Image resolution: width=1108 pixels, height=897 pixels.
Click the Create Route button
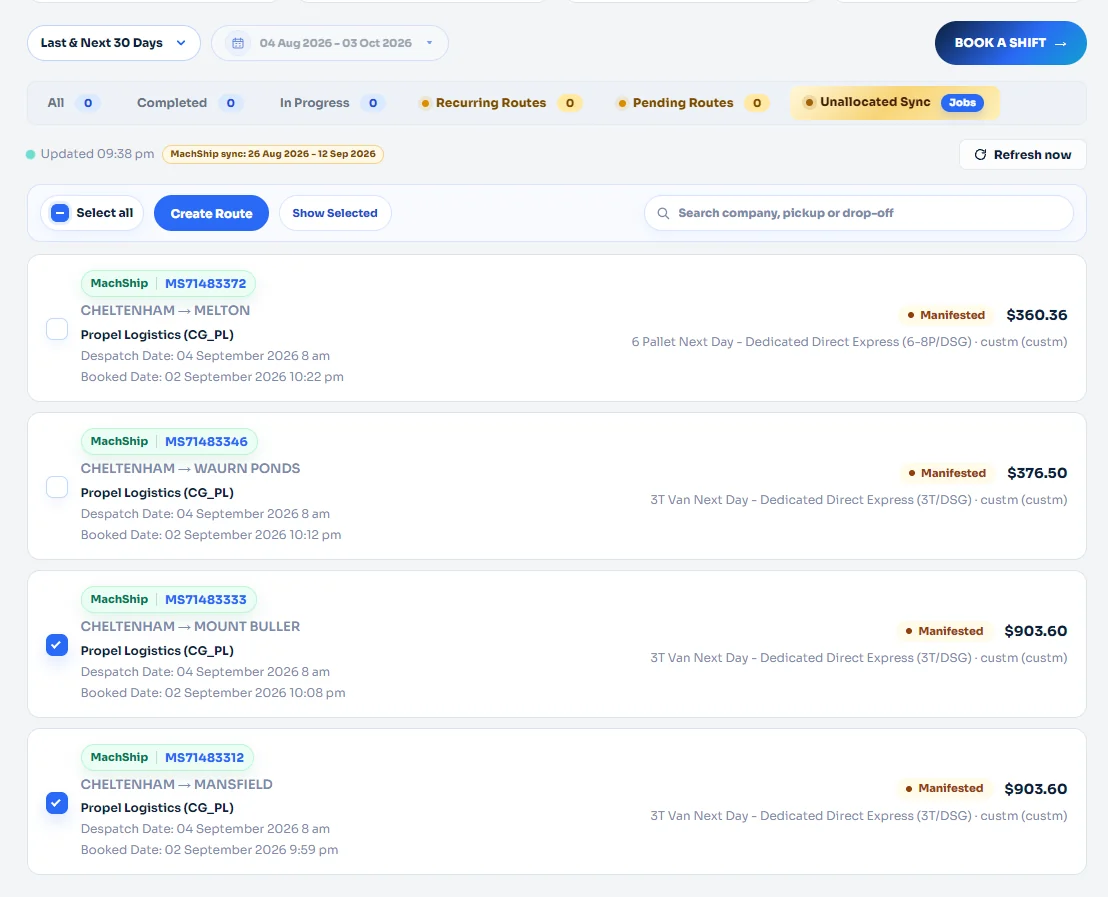(211, 213)
